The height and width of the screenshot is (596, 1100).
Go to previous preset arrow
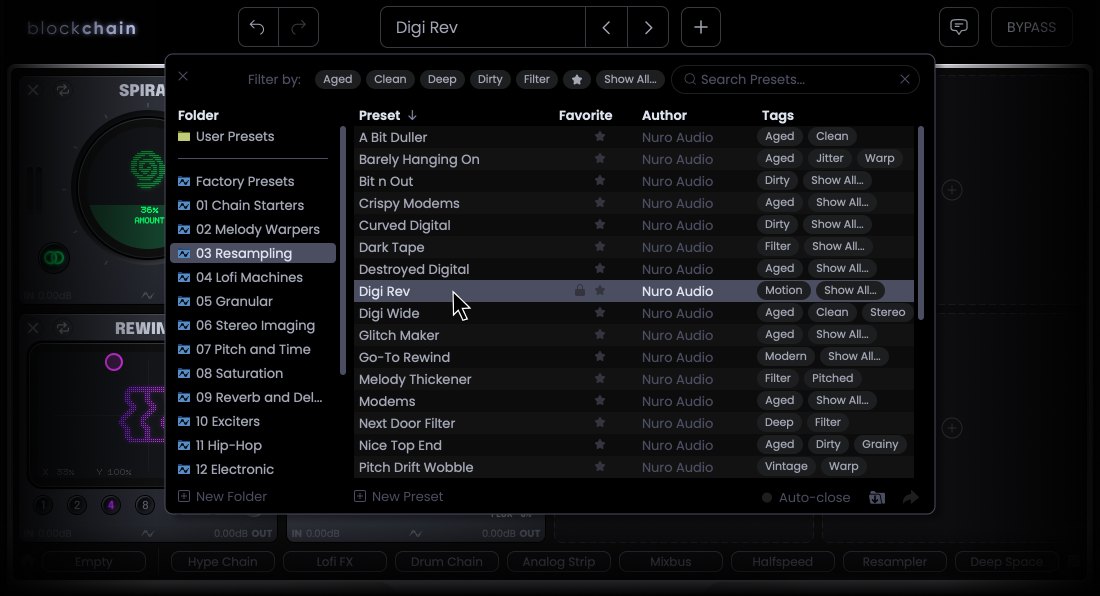(x=606, y=27)
